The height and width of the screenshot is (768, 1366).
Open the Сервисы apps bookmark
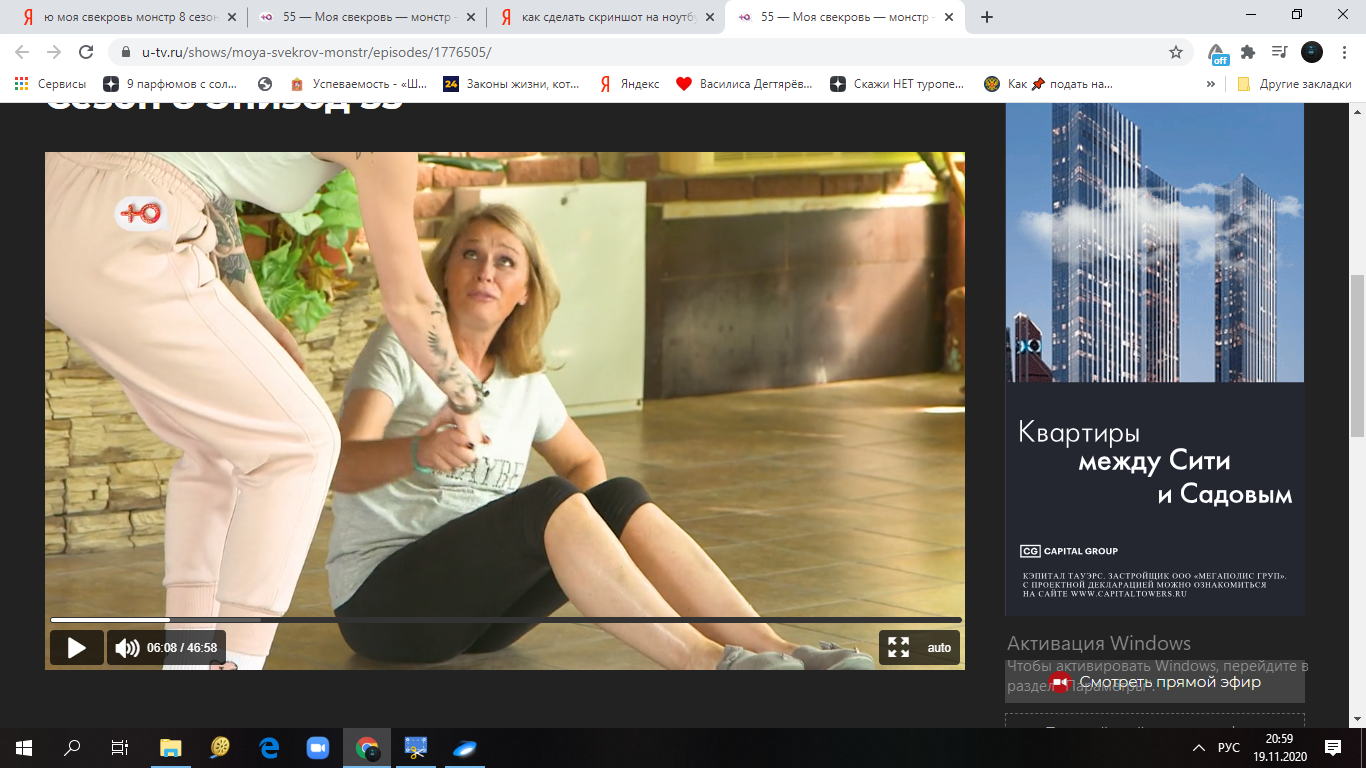pos(50,84)
